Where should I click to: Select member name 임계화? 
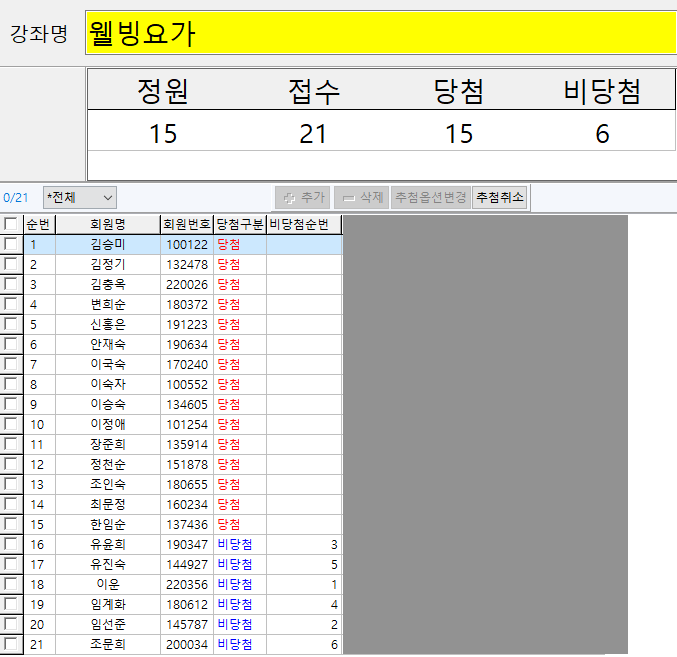(x=108, y=604)
